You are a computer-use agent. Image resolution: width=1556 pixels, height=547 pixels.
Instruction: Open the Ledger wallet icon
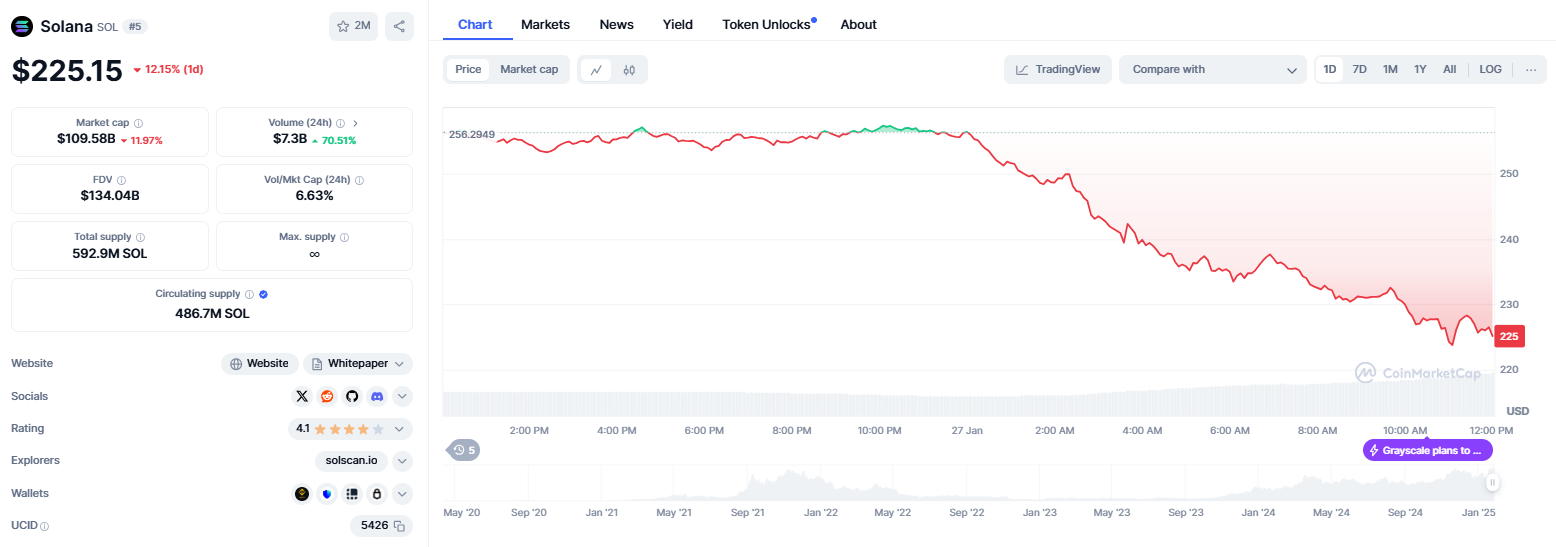coord(352,493)
